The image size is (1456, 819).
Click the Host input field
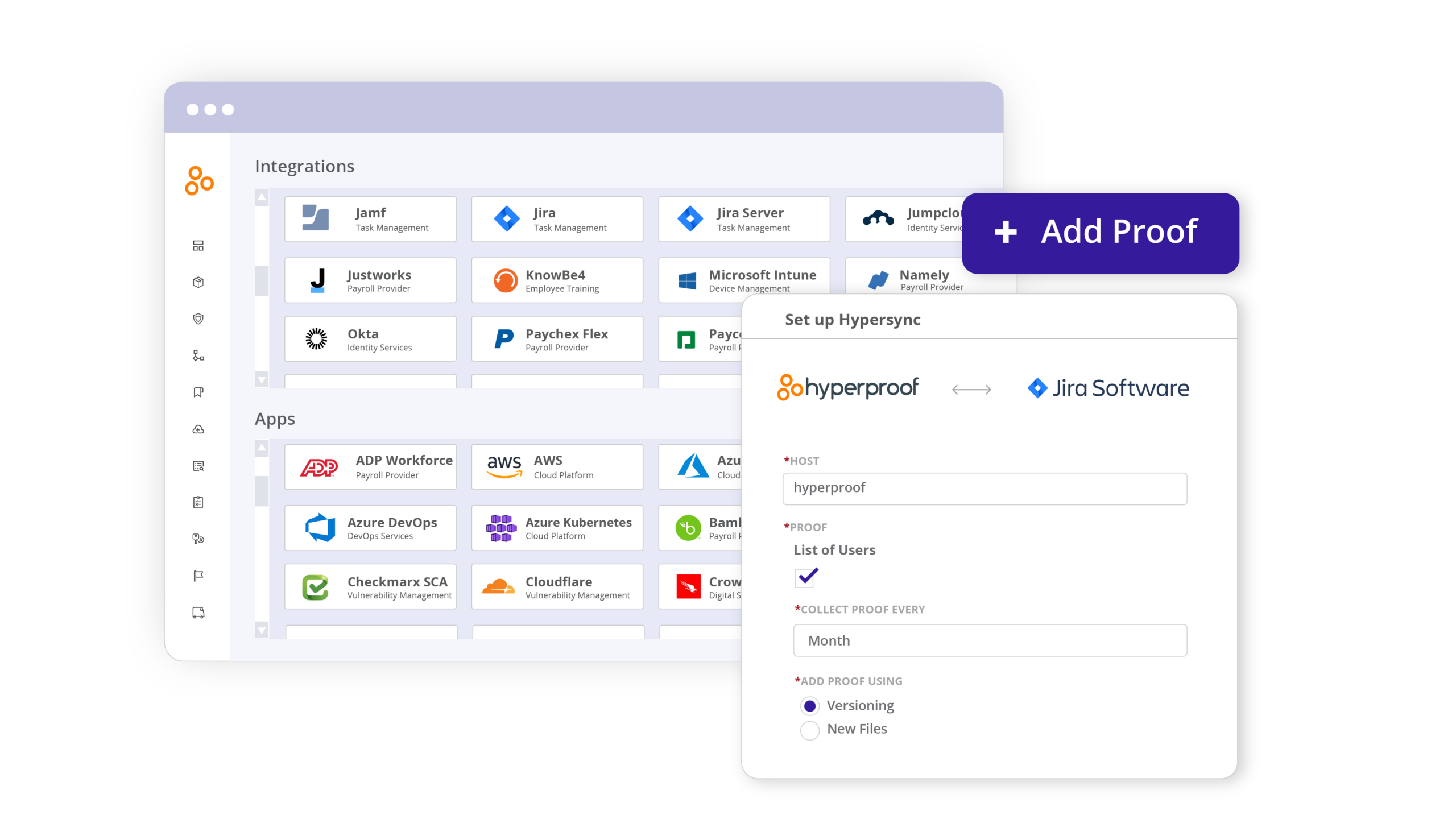coord(985,489)
